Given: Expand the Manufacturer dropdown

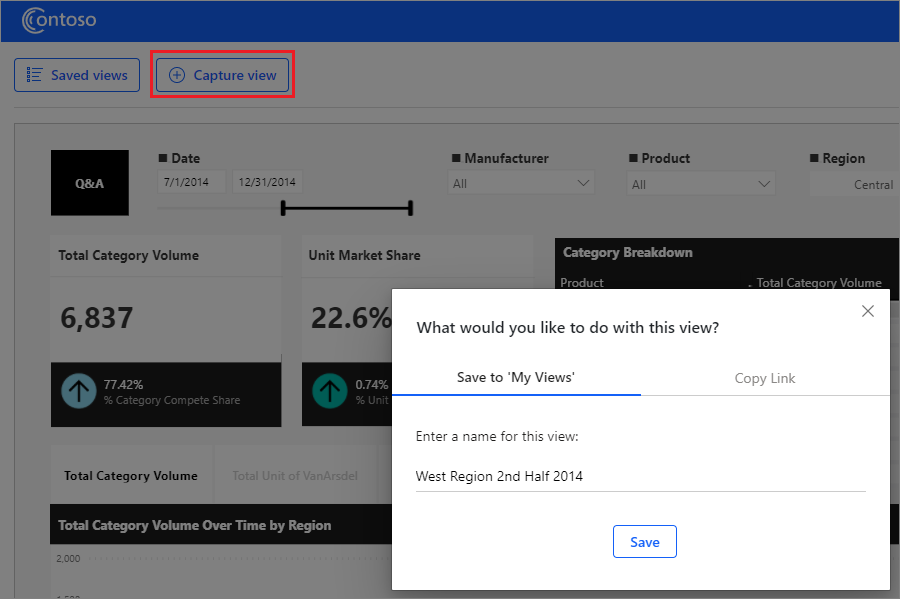Looking at the screenshot, I should [x=521, y=184].
